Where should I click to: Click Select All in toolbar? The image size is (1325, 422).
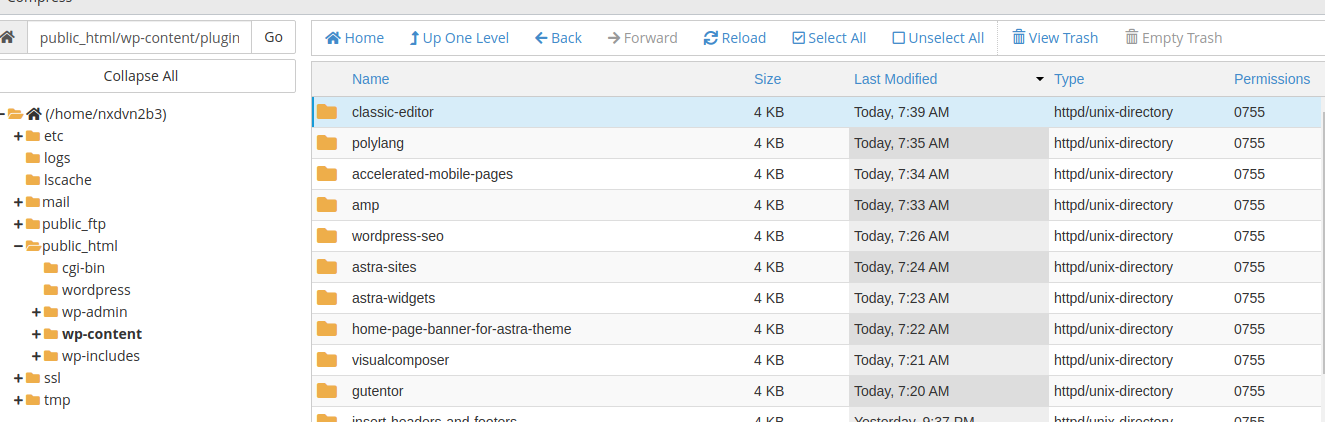829,38
